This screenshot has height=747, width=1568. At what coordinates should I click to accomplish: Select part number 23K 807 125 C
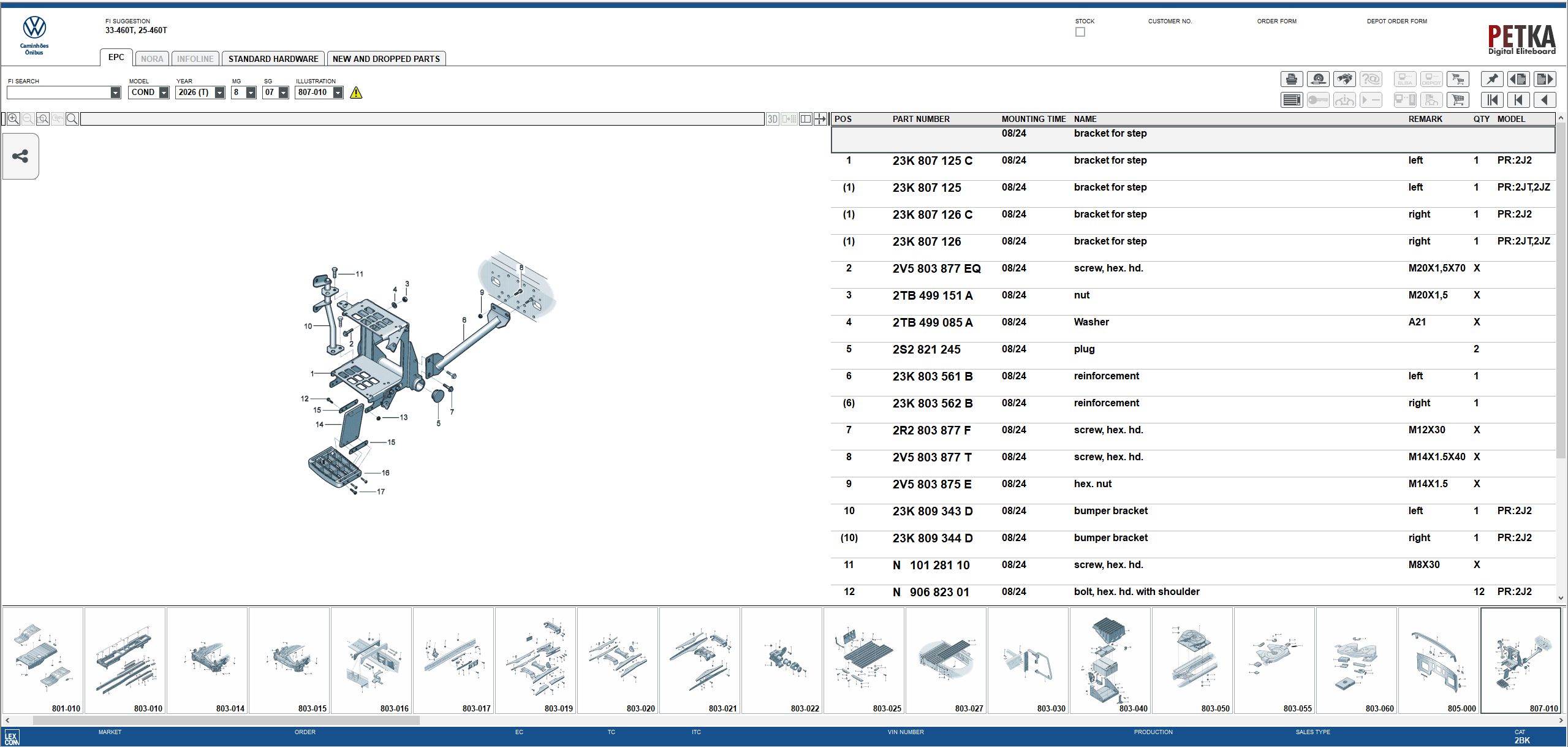pyautogui.click(x=932, y=161)
